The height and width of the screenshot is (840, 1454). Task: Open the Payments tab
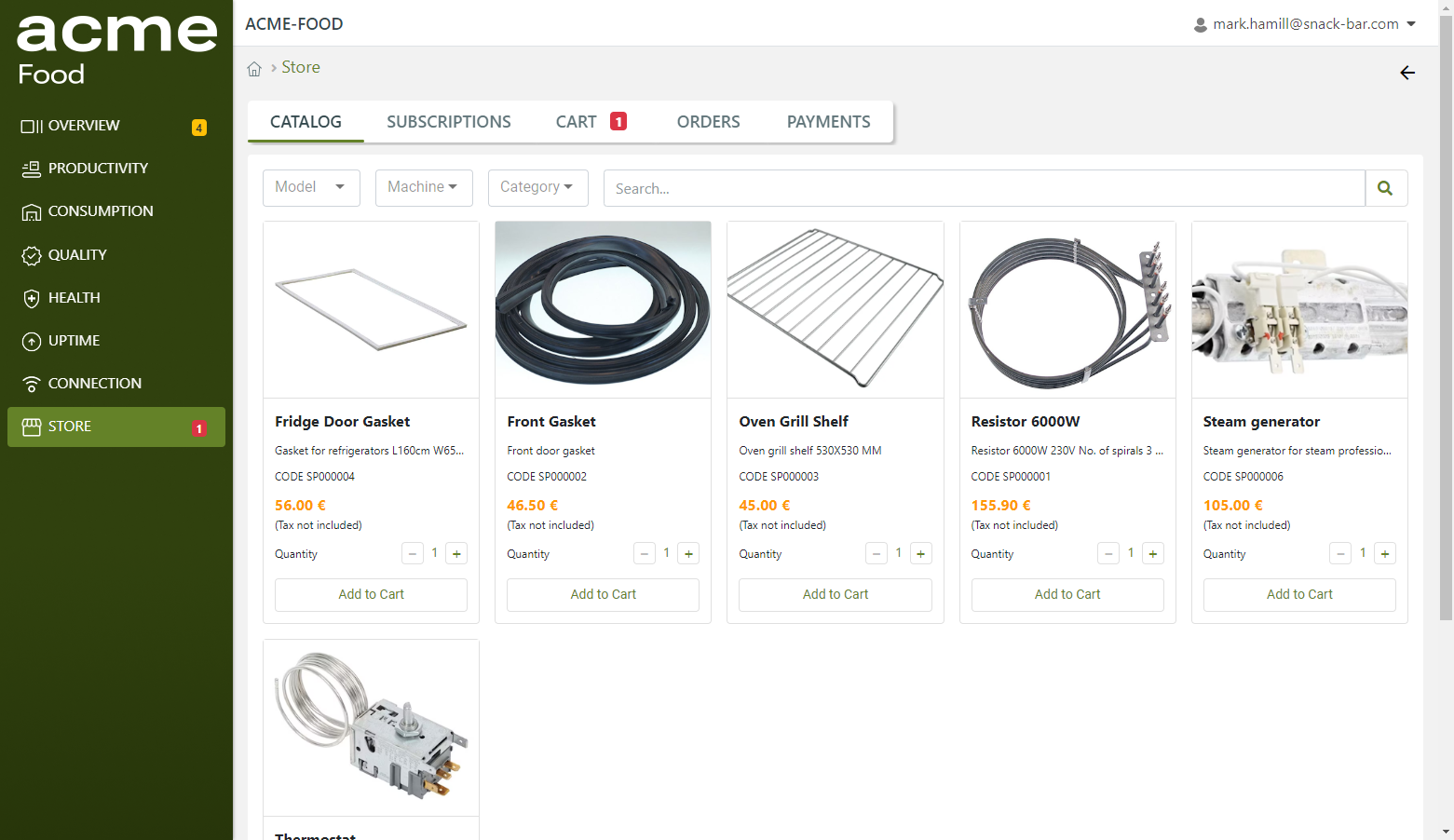[x=829, y=122]
